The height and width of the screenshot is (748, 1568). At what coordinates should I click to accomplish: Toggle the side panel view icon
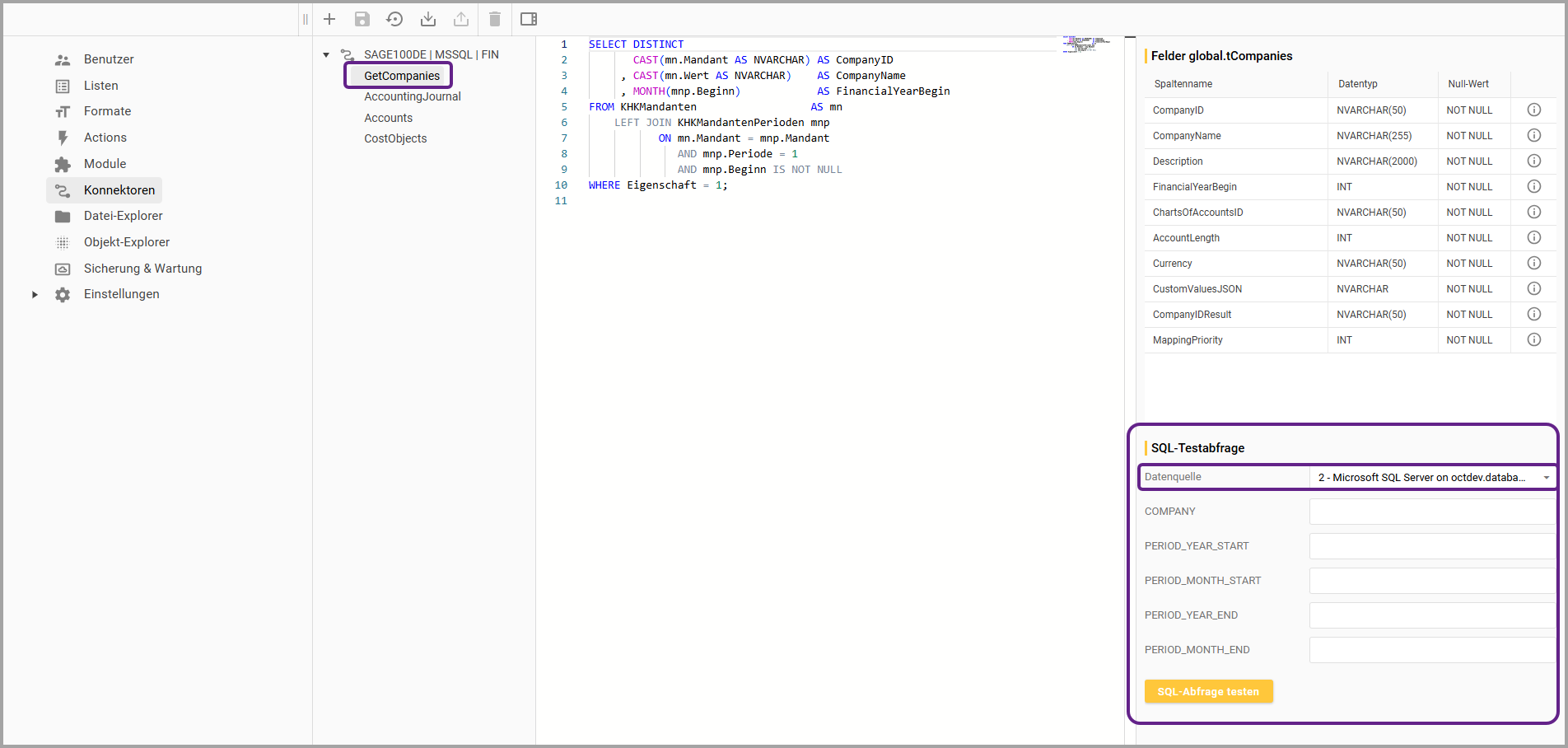529,19
